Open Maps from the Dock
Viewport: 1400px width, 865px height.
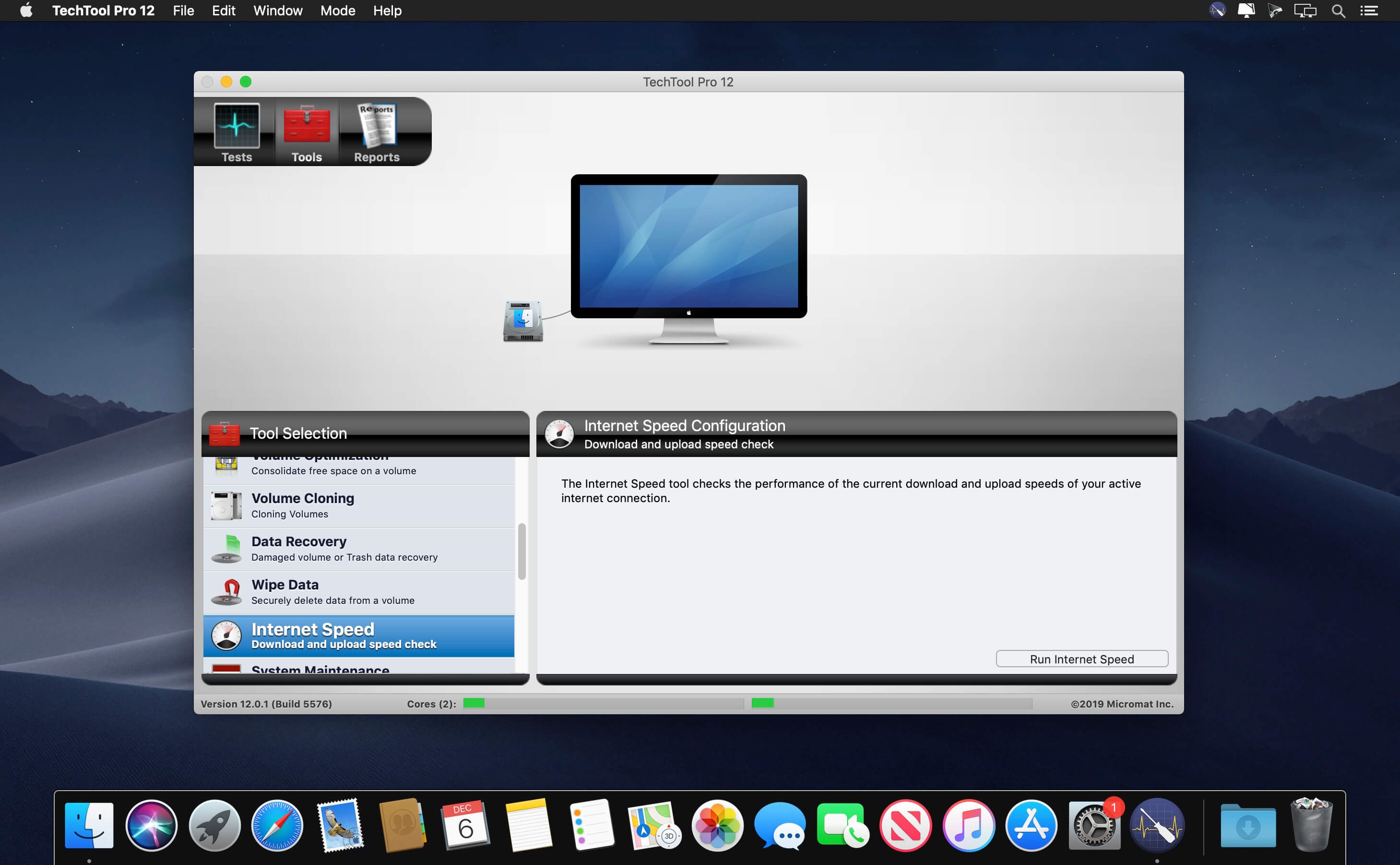(654, 825)
